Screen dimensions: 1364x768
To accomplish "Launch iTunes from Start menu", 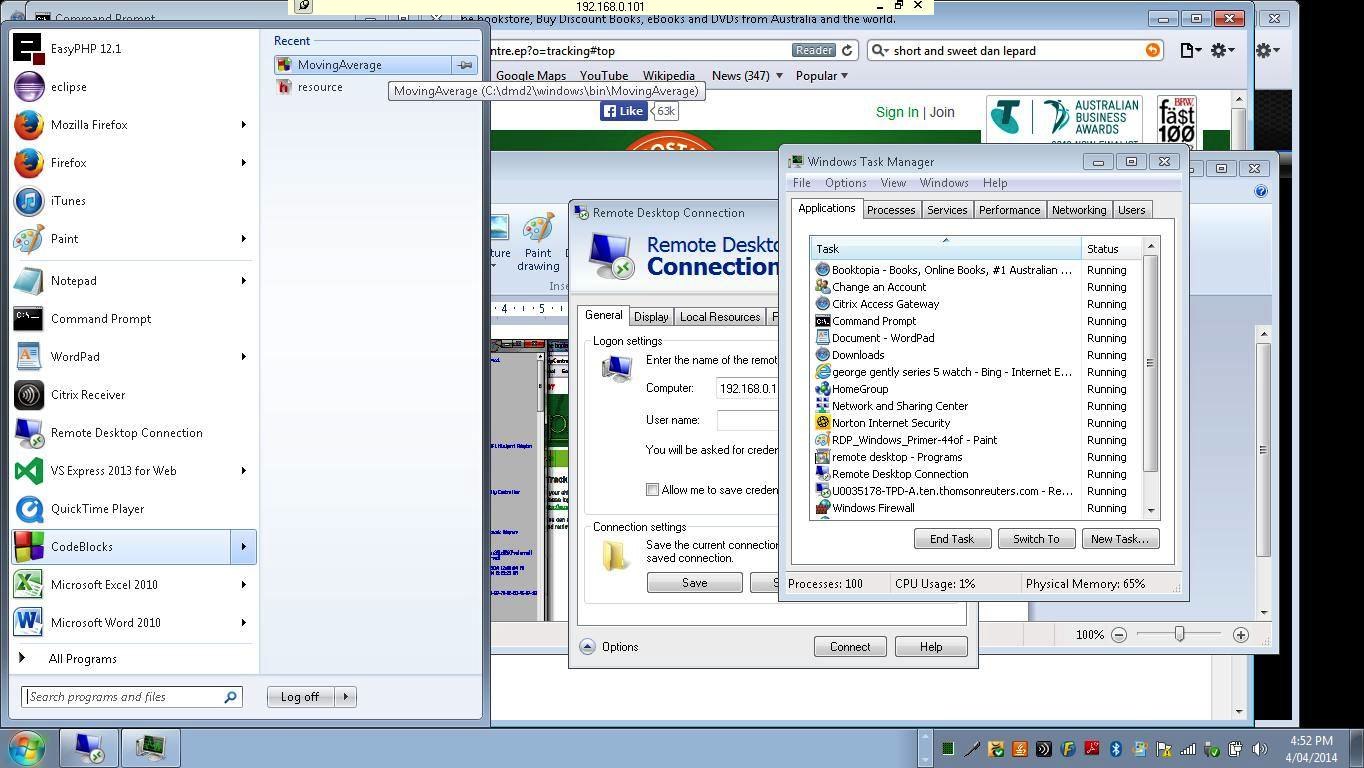I will 134,200.
